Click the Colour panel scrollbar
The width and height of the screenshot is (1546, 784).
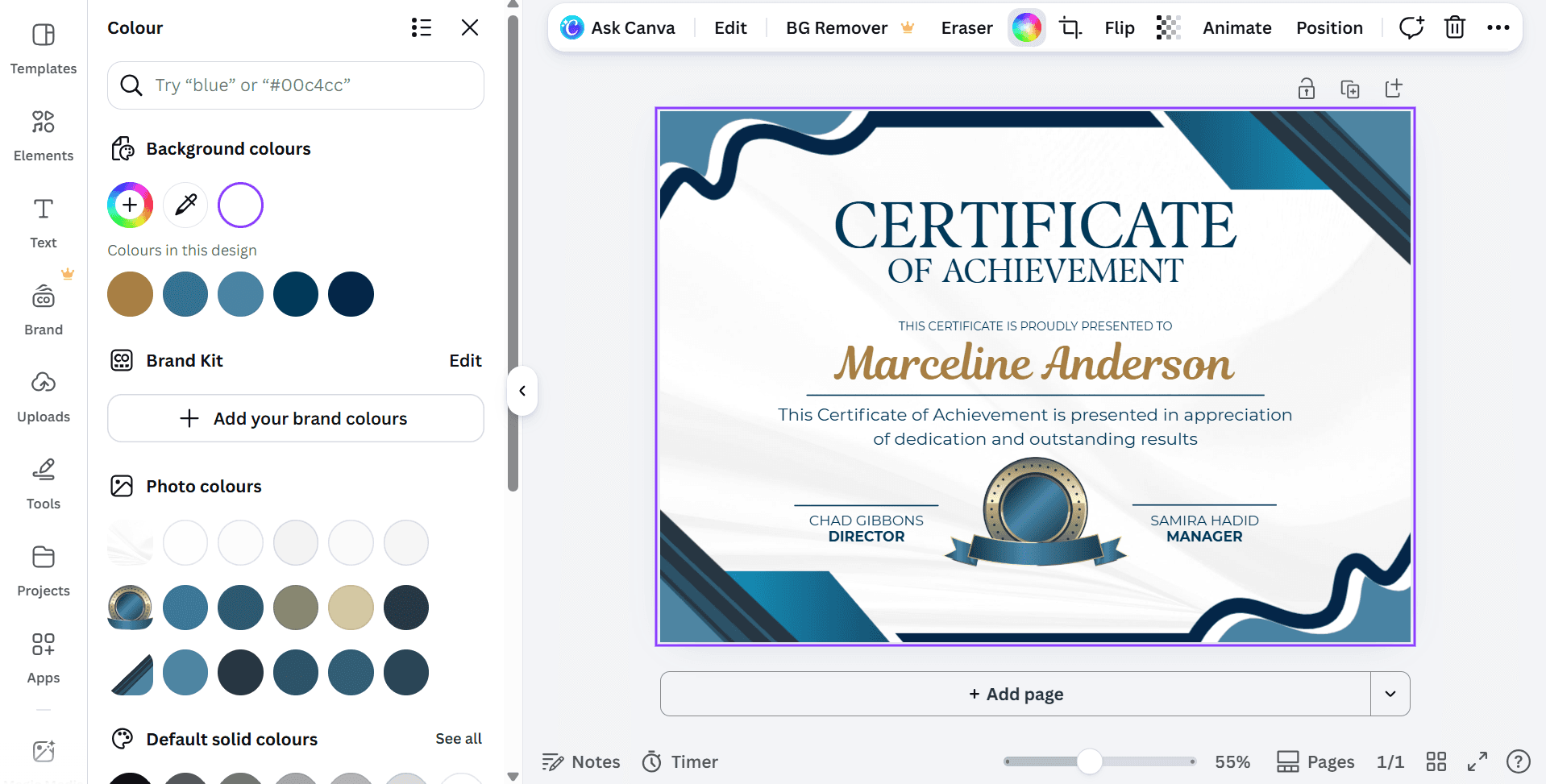click(x=513, y=253)
